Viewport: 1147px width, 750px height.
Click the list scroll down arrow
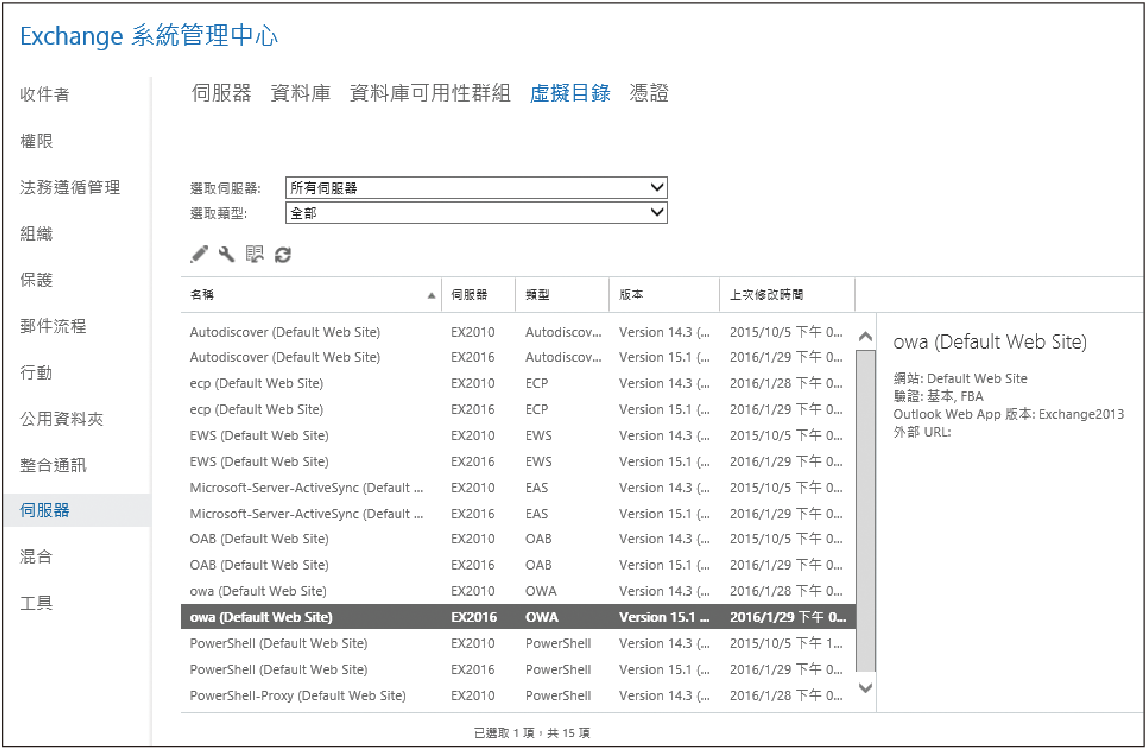[x=865, y=688]
